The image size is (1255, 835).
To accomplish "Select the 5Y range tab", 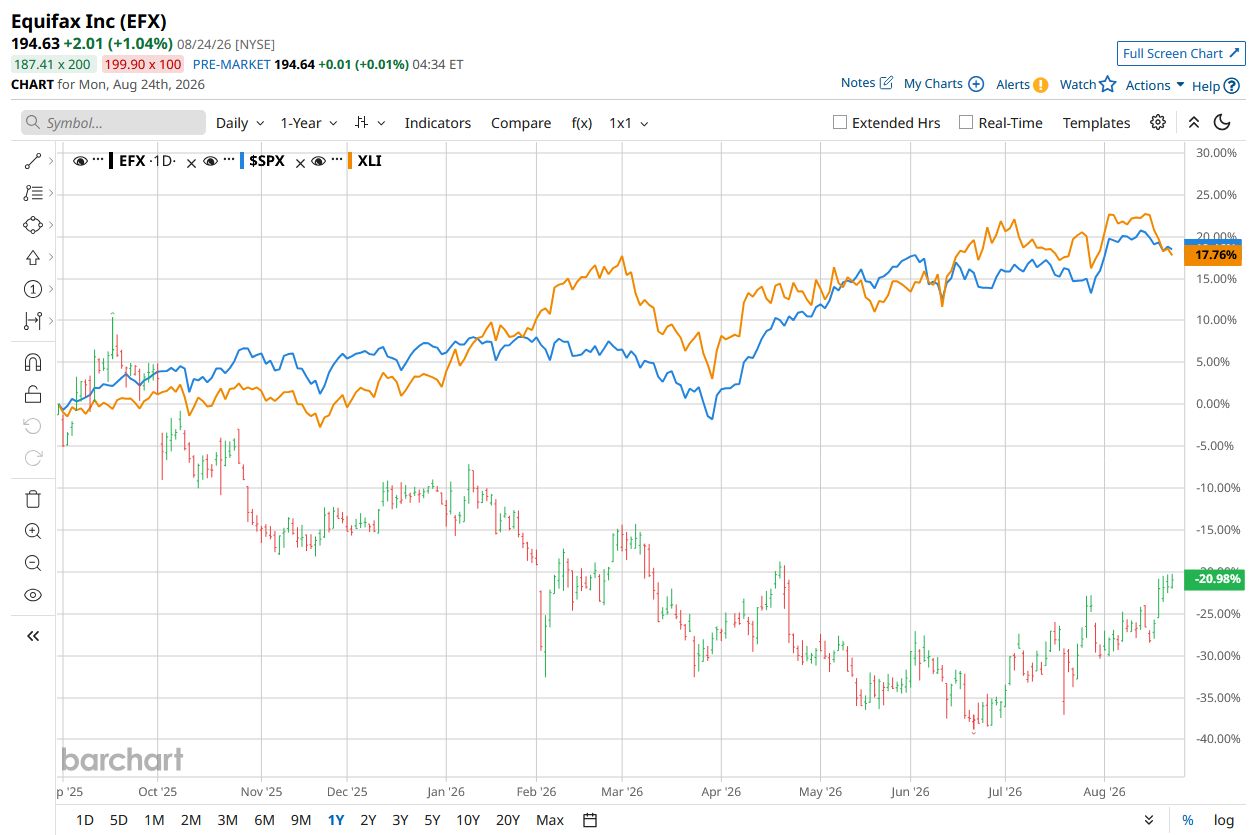I will click(x=432, y=820).
